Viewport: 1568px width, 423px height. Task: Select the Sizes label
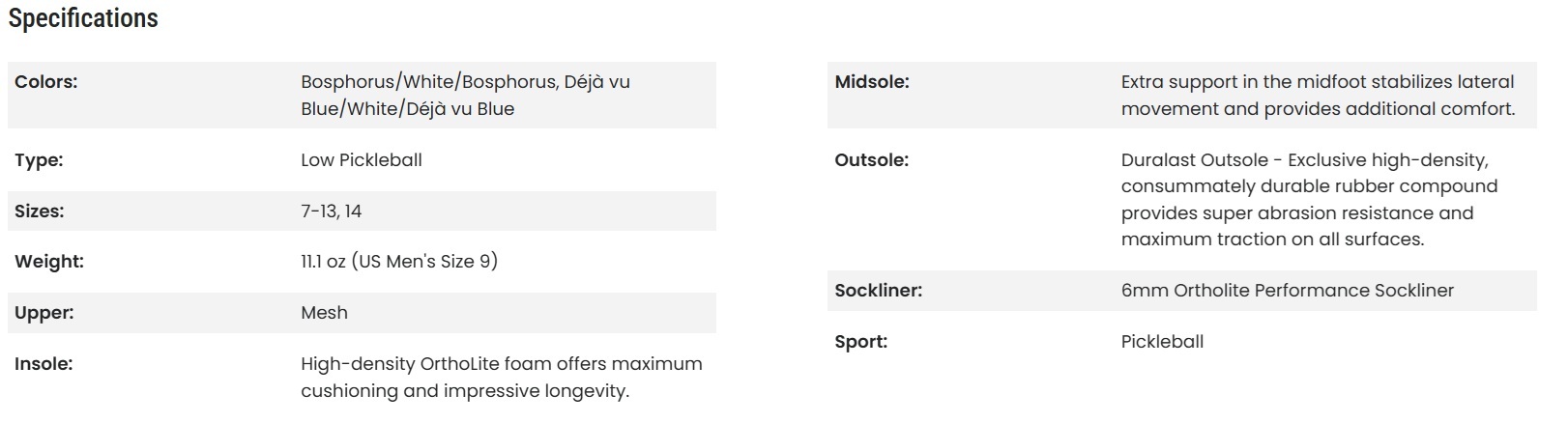pos(40,211)
